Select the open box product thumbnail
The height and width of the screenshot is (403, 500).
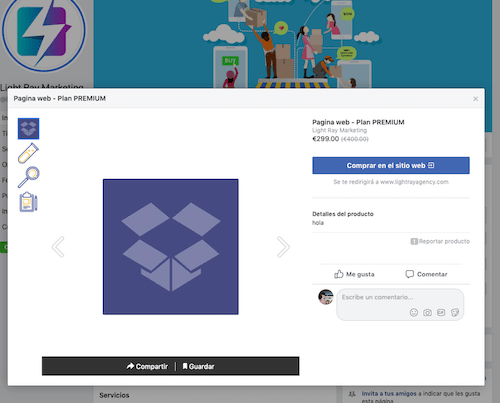pos(28,128)
